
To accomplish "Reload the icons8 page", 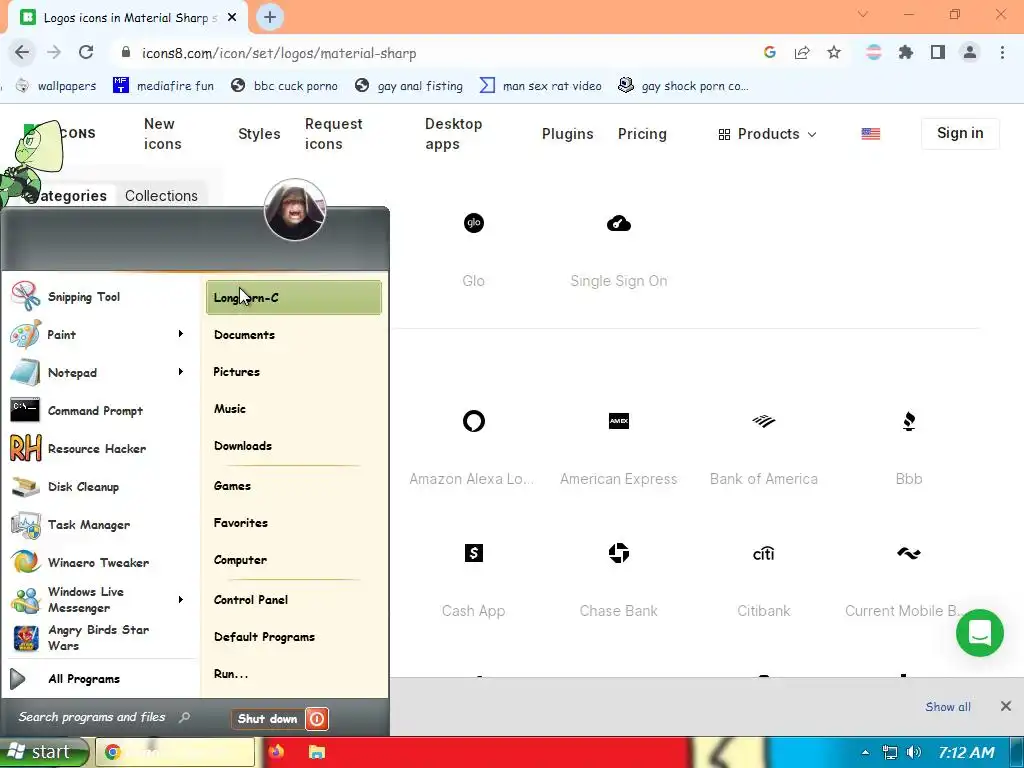I will pyautogui.click(x=86, y=52).
